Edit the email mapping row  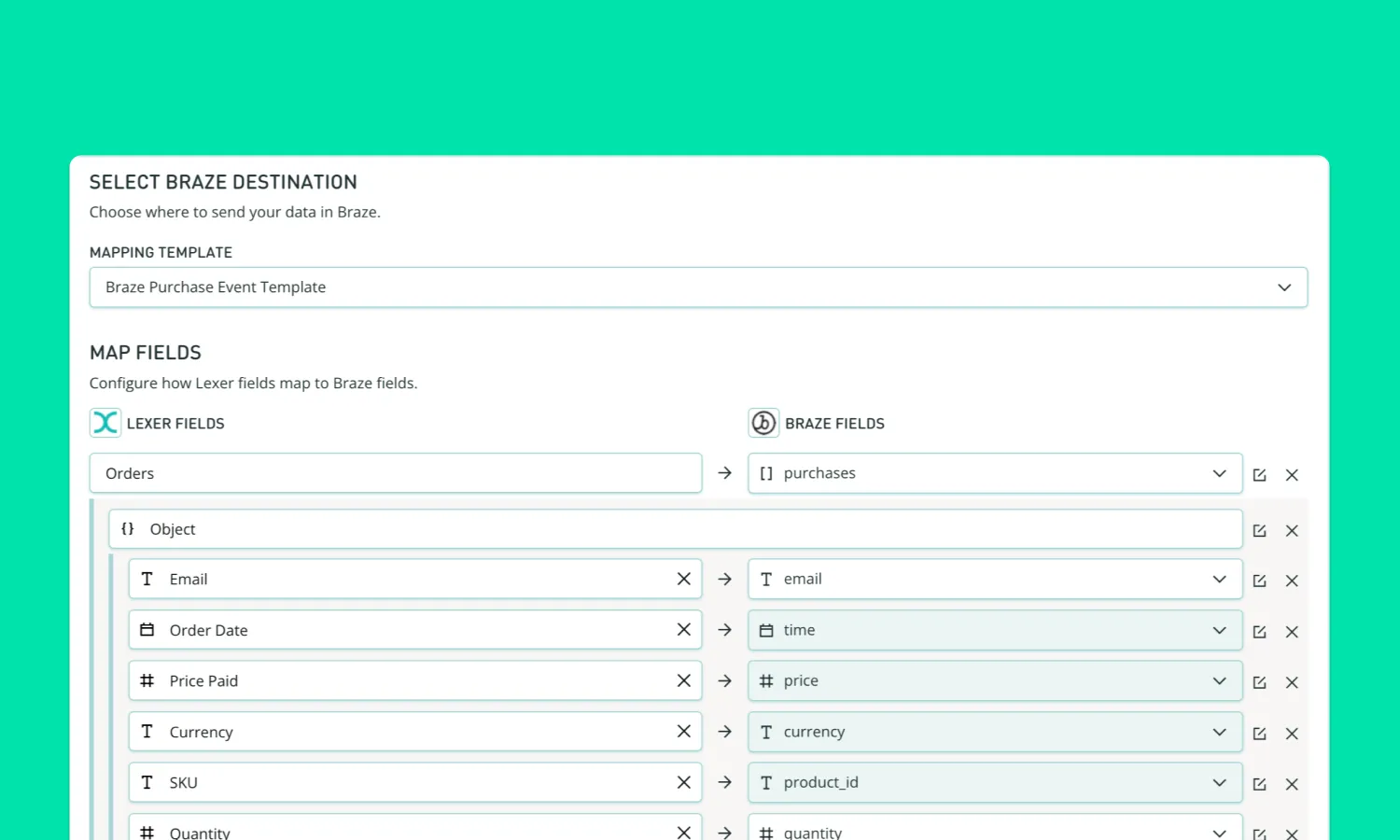[1259, 581]
